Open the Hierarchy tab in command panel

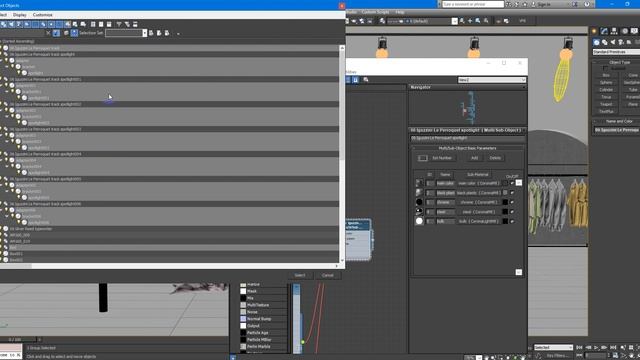(x=614, y=31)
